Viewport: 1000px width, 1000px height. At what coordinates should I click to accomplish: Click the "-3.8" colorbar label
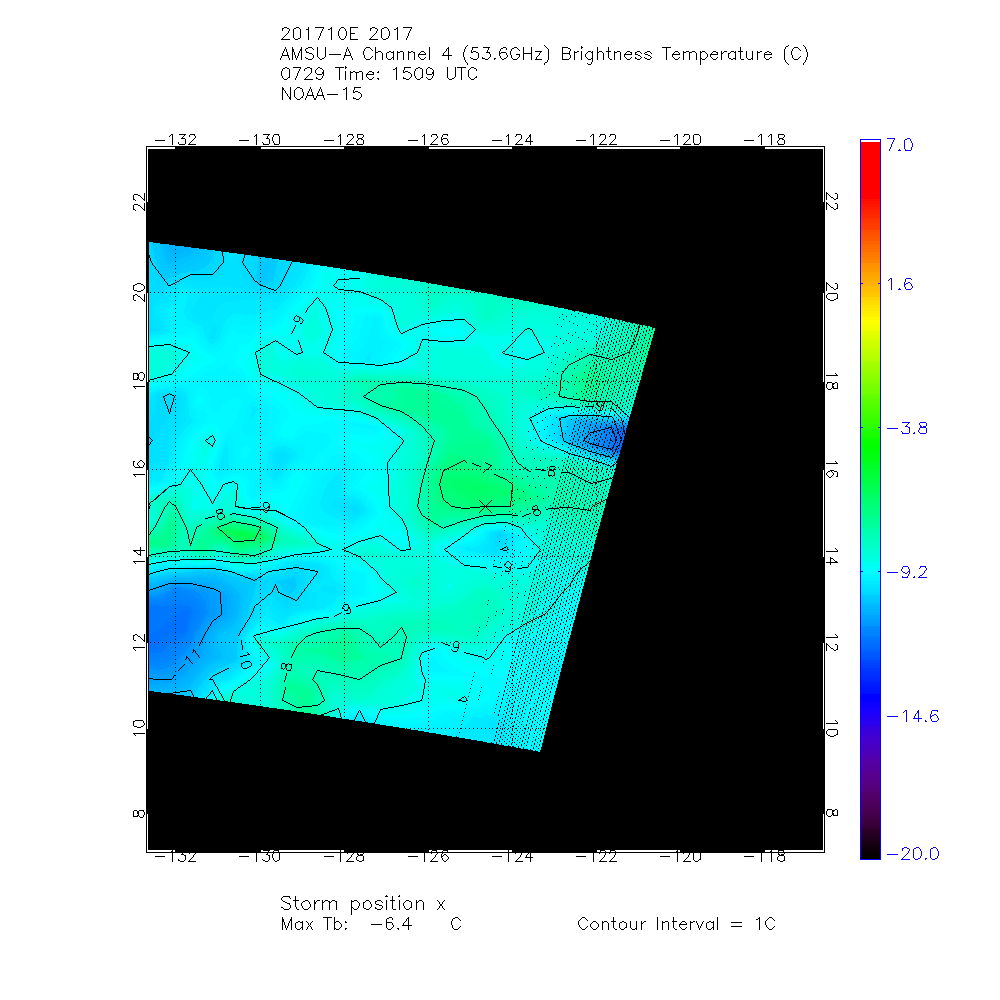[907, 429]
